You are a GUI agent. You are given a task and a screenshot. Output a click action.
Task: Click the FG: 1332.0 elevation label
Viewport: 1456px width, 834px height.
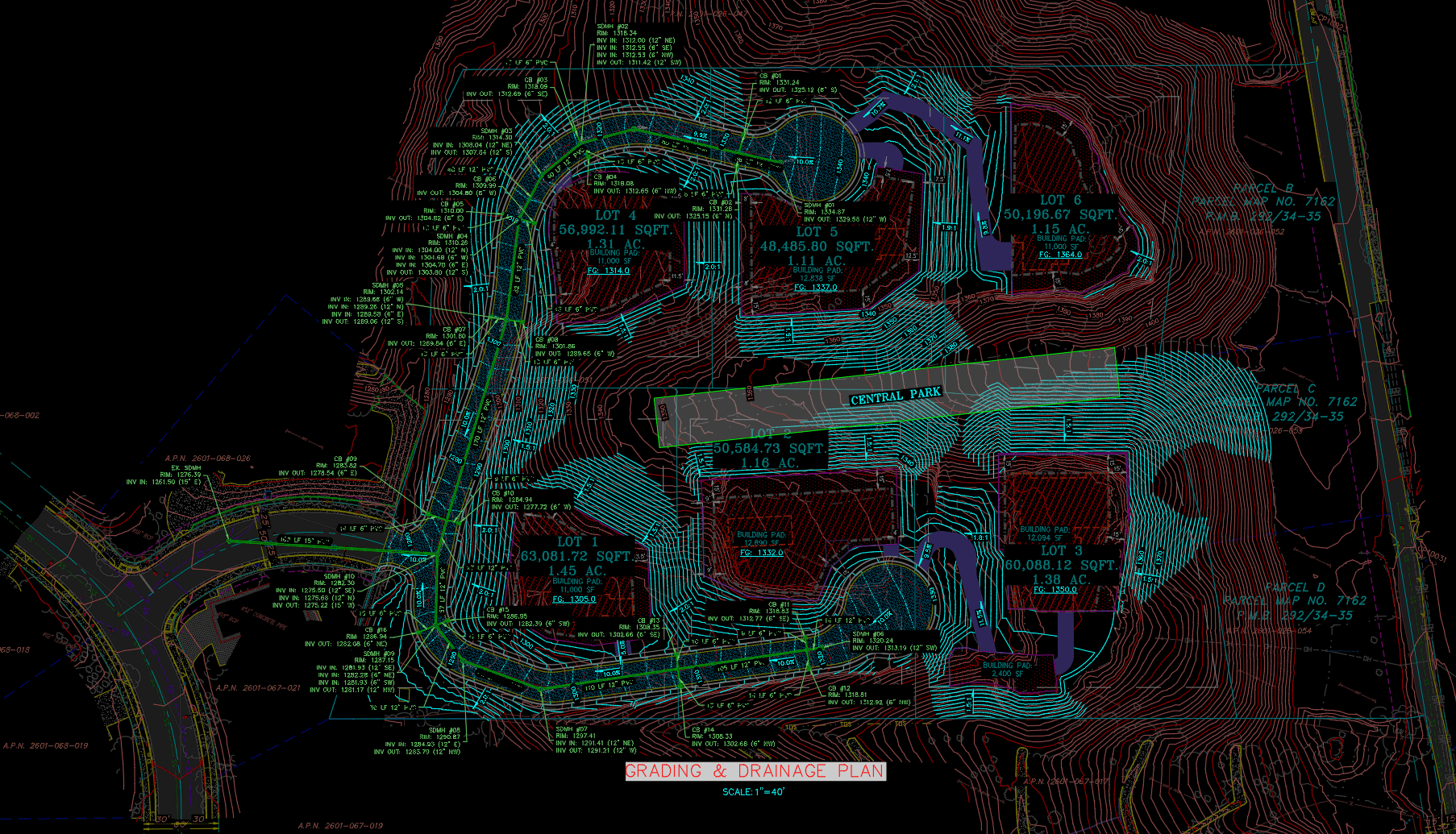(x=761, y=553)
